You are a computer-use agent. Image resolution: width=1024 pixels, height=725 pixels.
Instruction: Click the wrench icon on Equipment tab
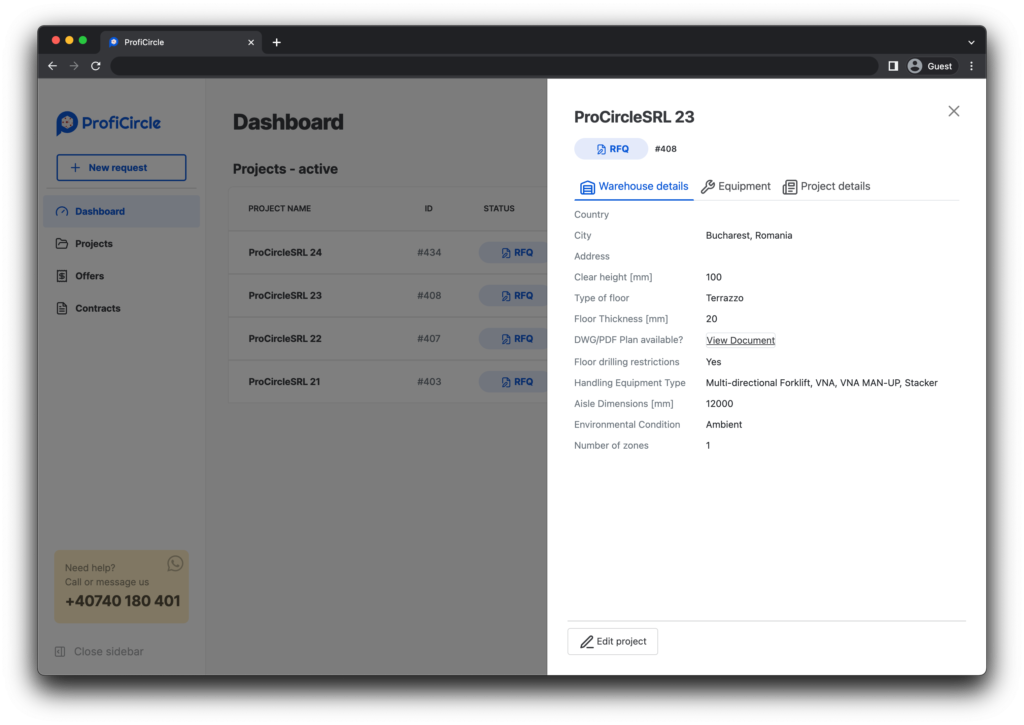point(707,187)
